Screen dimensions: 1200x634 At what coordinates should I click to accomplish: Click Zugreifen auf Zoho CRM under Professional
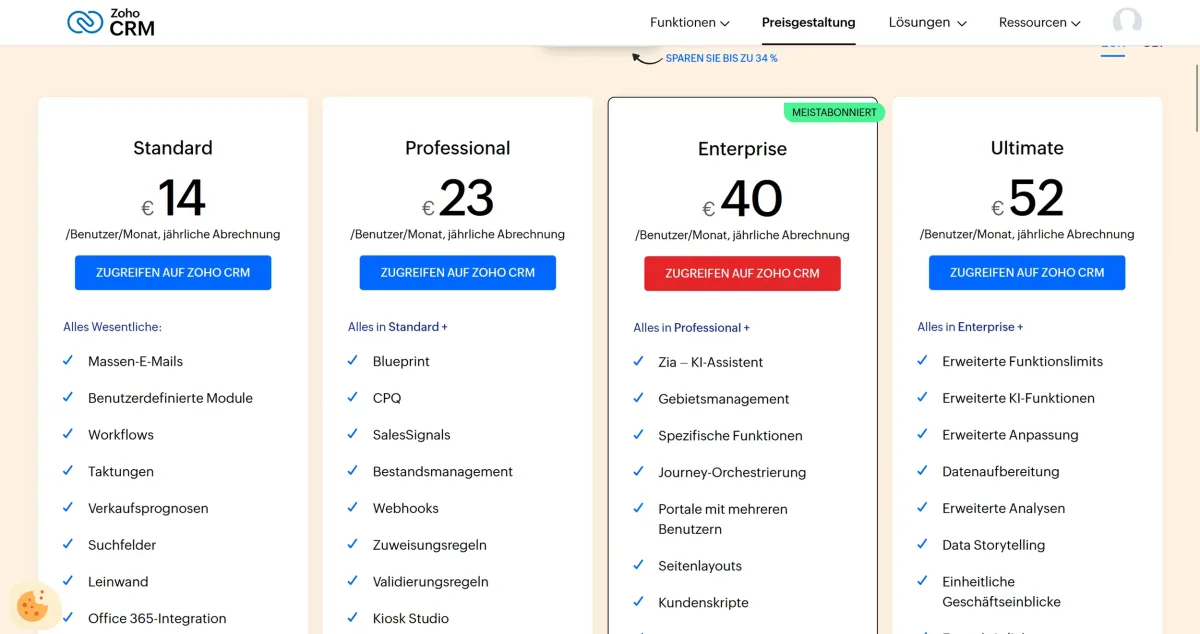coord(457,272)
